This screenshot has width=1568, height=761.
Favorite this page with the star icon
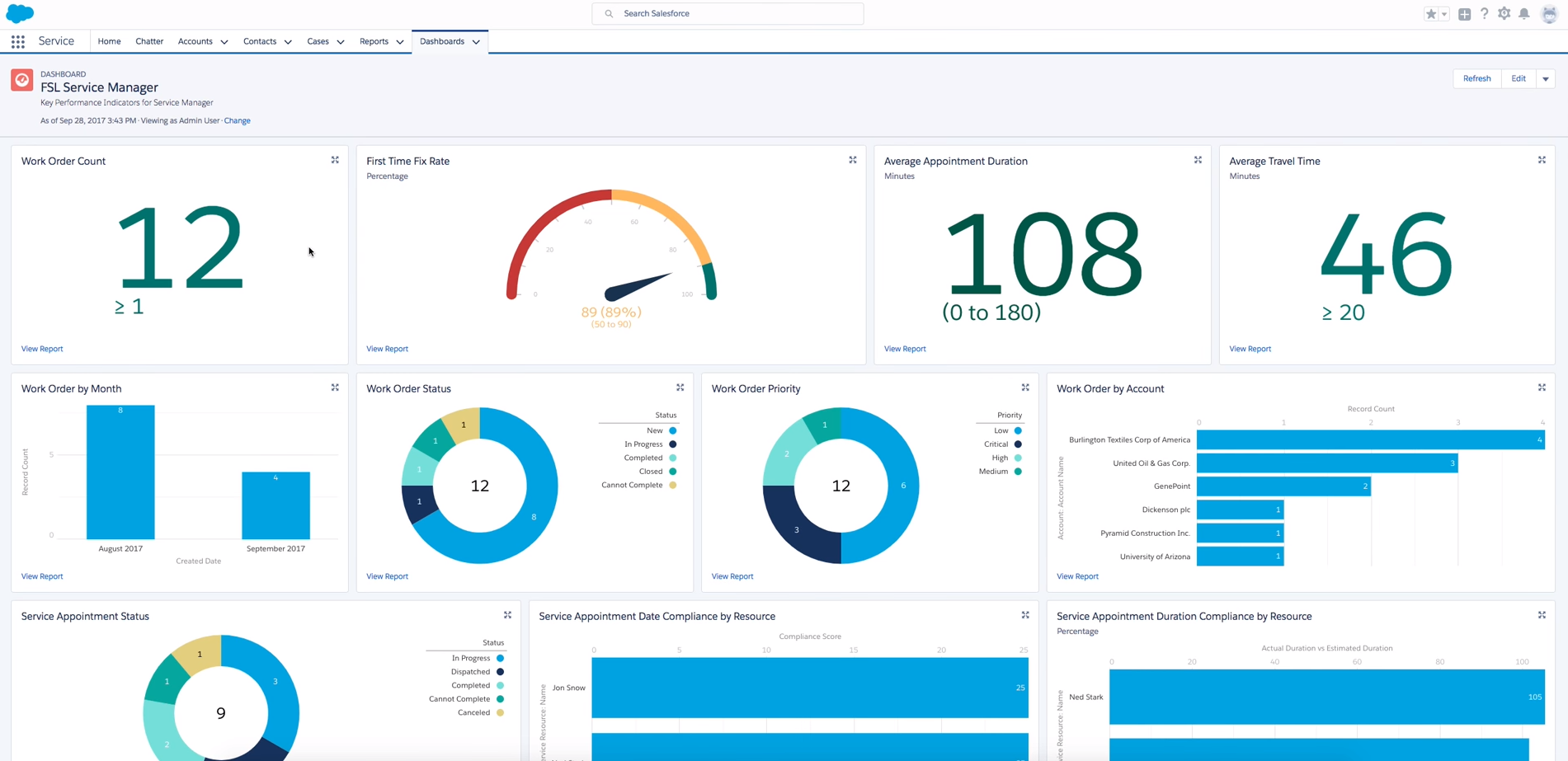(x=1430, y=13)
